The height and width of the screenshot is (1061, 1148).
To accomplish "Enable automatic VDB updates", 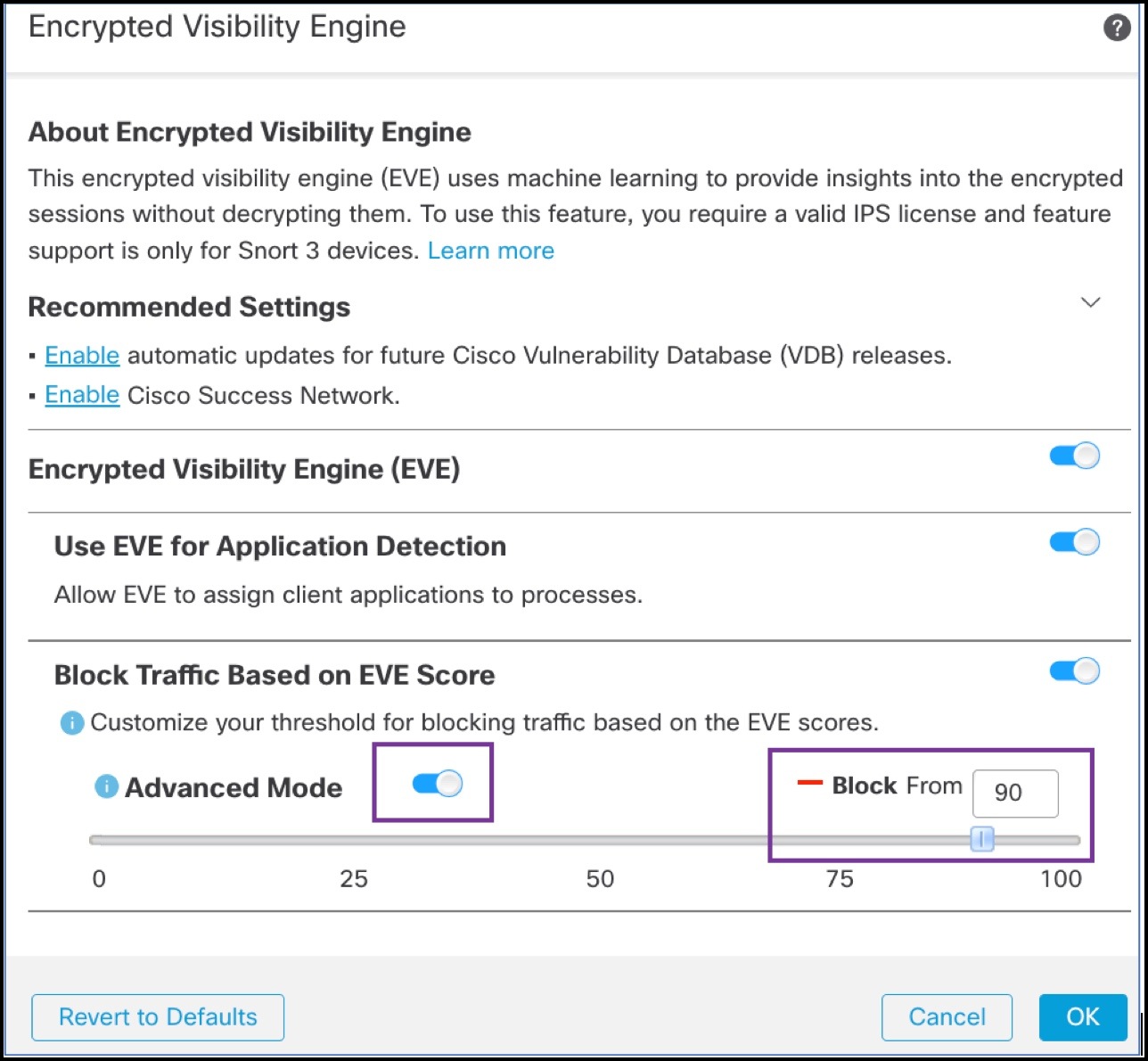I will point(82,355).
